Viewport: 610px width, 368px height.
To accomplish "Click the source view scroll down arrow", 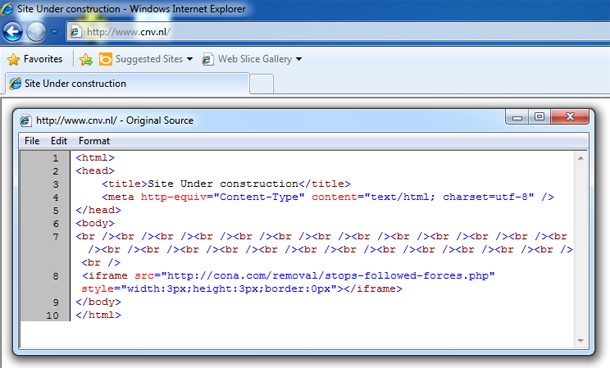I will tap(580, 340).
